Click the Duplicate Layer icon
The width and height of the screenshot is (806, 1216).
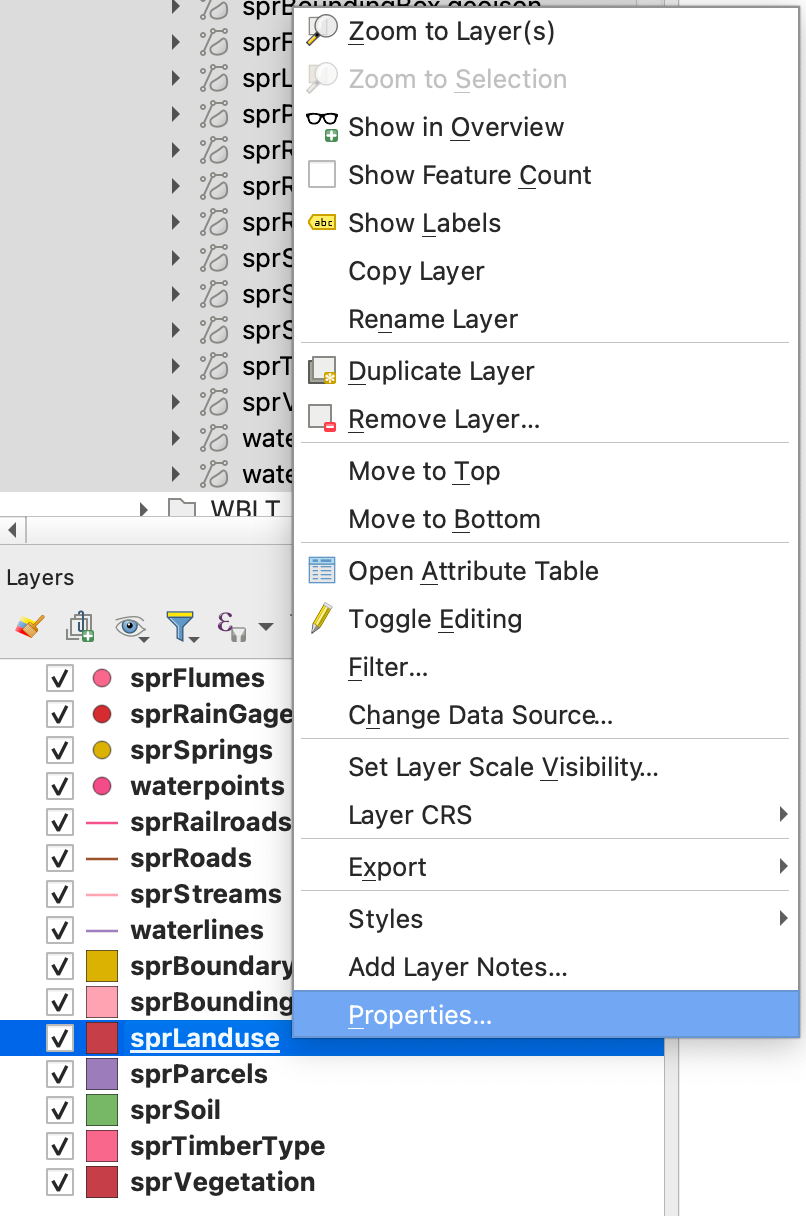pyautogui.click(x=322, y=371)
